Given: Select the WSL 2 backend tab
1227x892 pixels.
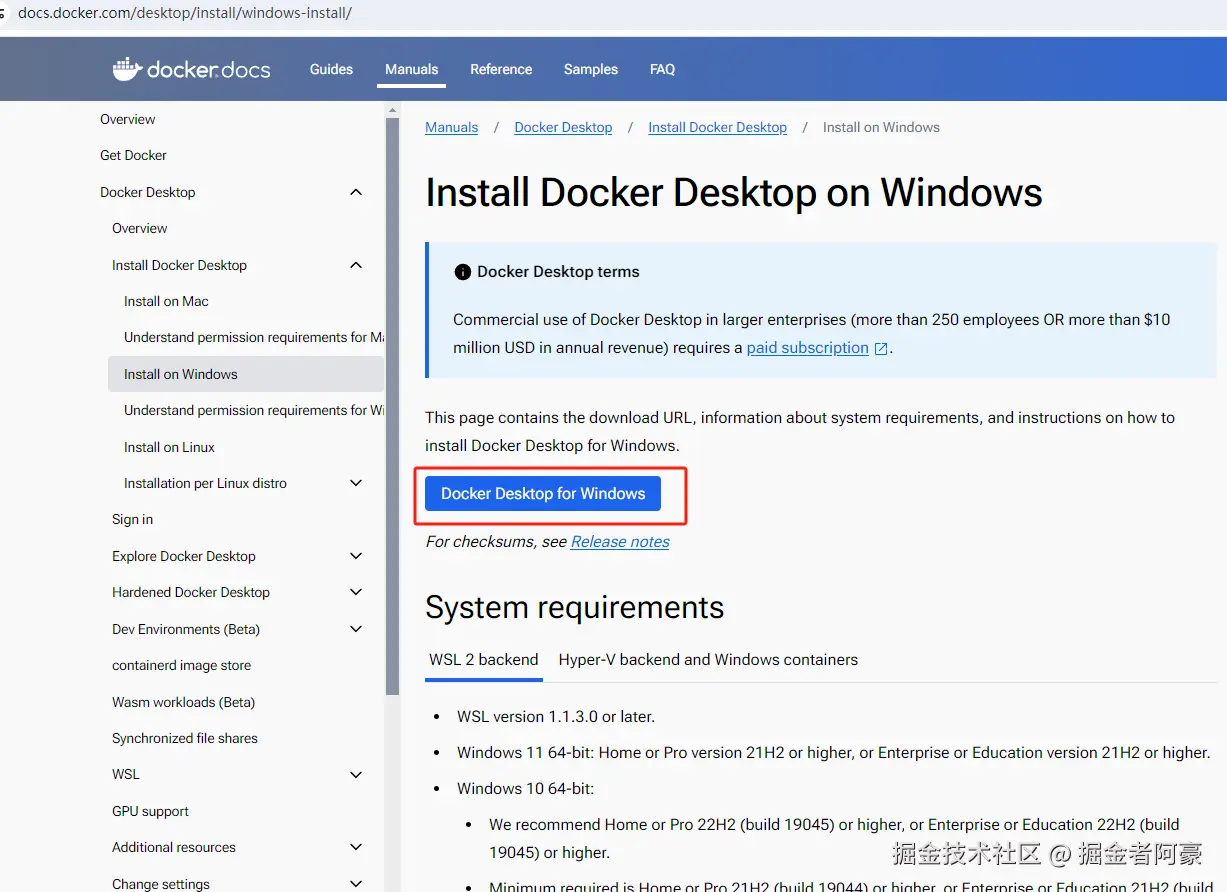Looking at the screenshot, I should 484,660.
